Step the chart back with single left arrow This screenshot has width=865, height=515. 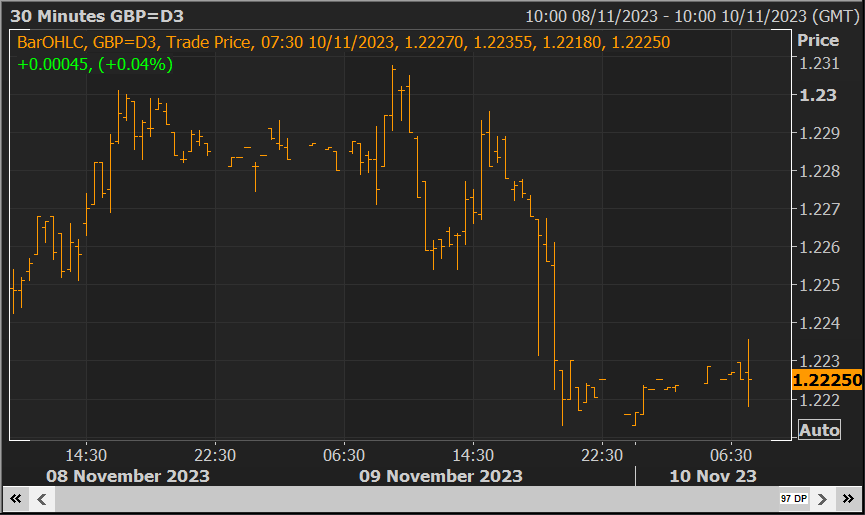point(41,499)
